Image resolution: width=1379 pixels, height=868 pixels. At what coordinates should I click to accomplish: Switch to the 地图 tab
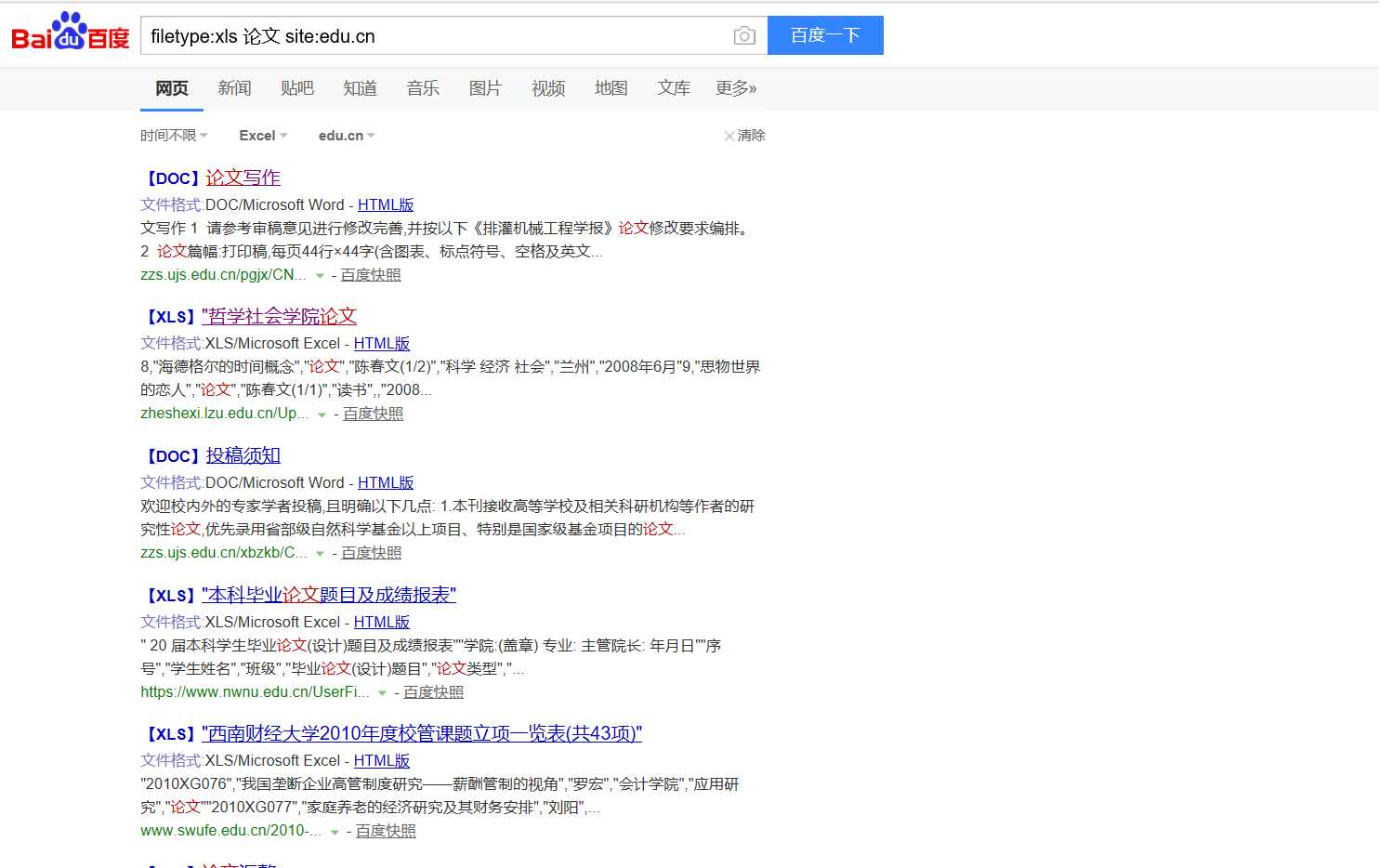point(611,88)
